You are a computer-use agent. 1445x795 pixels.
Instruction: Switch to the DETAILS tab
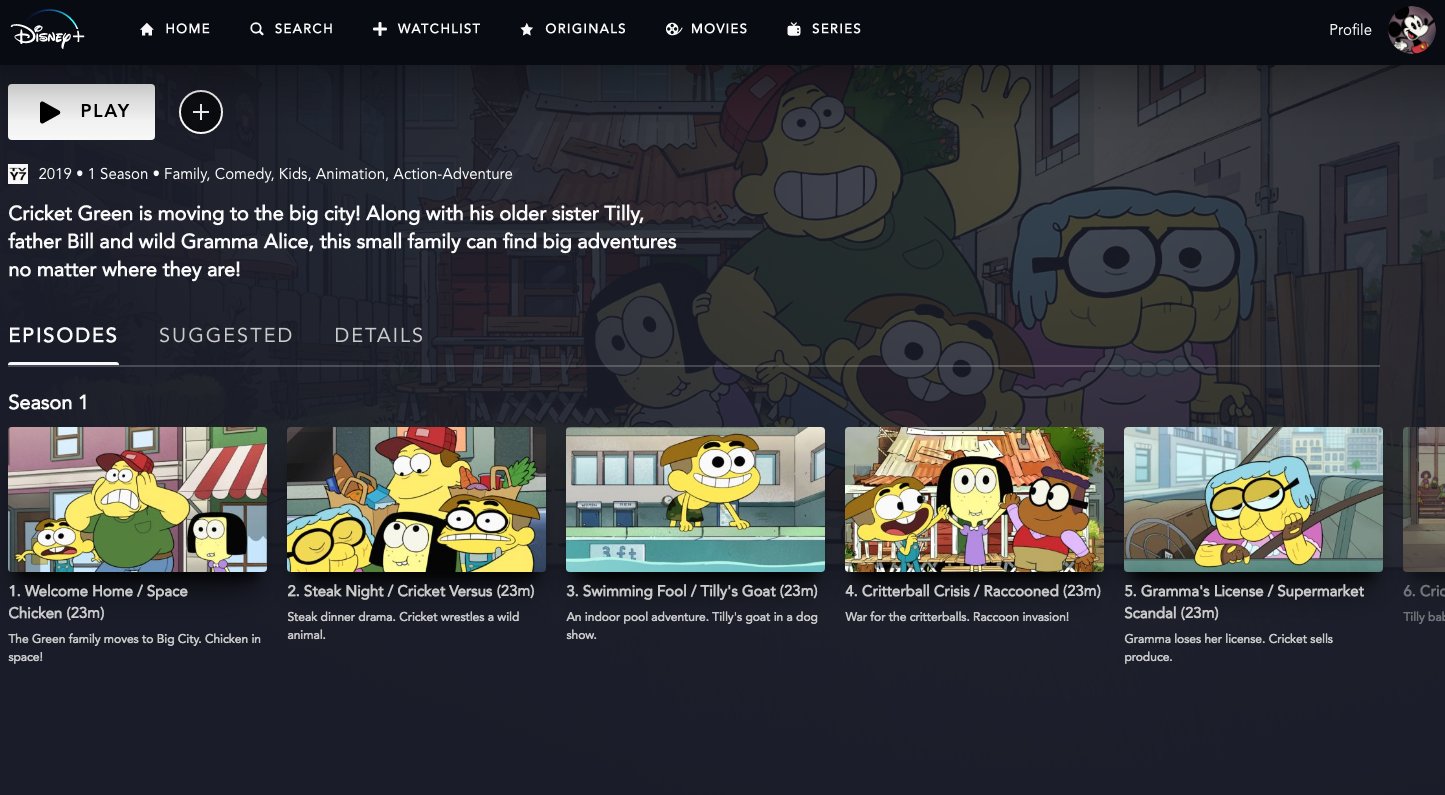379,336
